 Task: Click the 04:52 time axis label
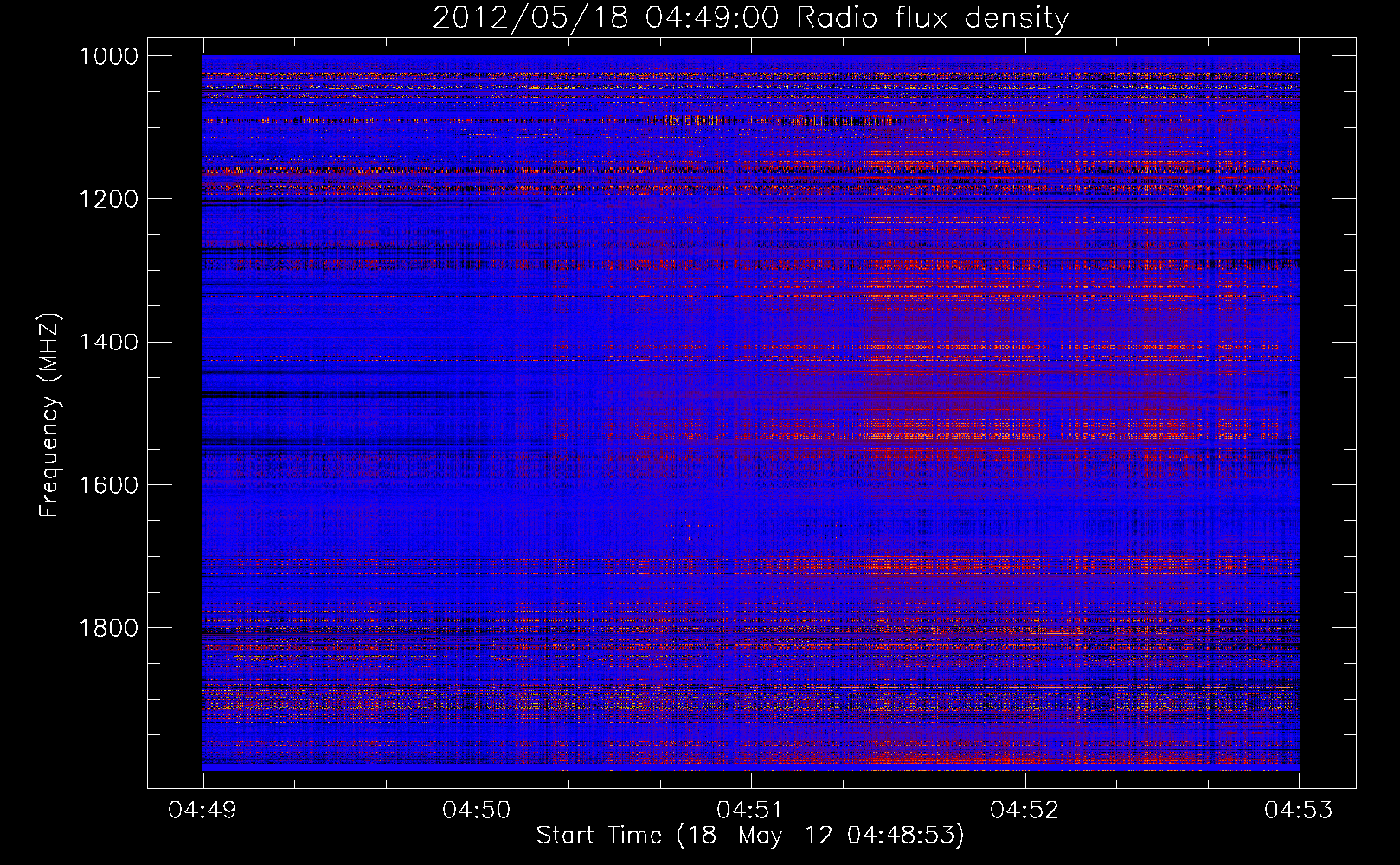tap(1024, 811)
